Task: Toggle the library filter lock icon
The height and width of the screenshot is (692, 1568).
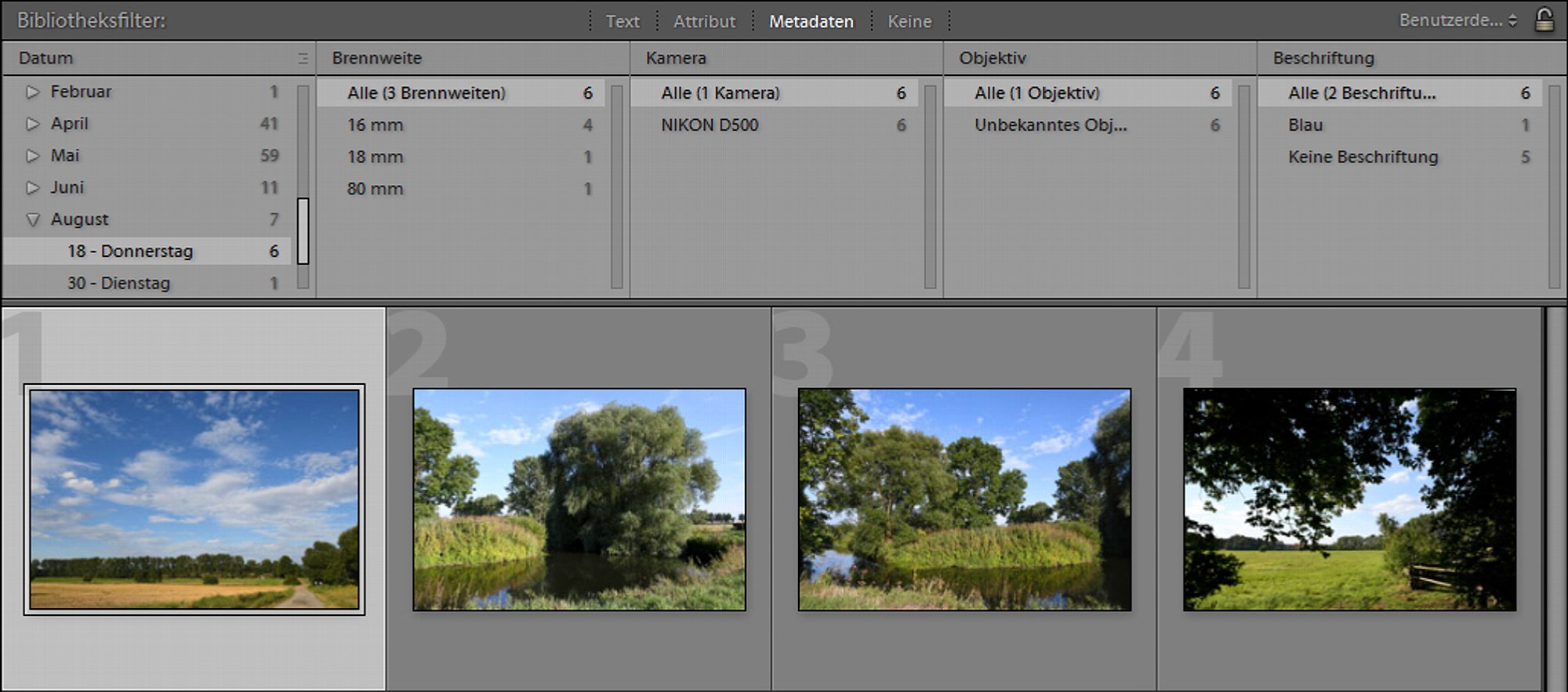Action: pyautogui.click(x=1544, y=20)
